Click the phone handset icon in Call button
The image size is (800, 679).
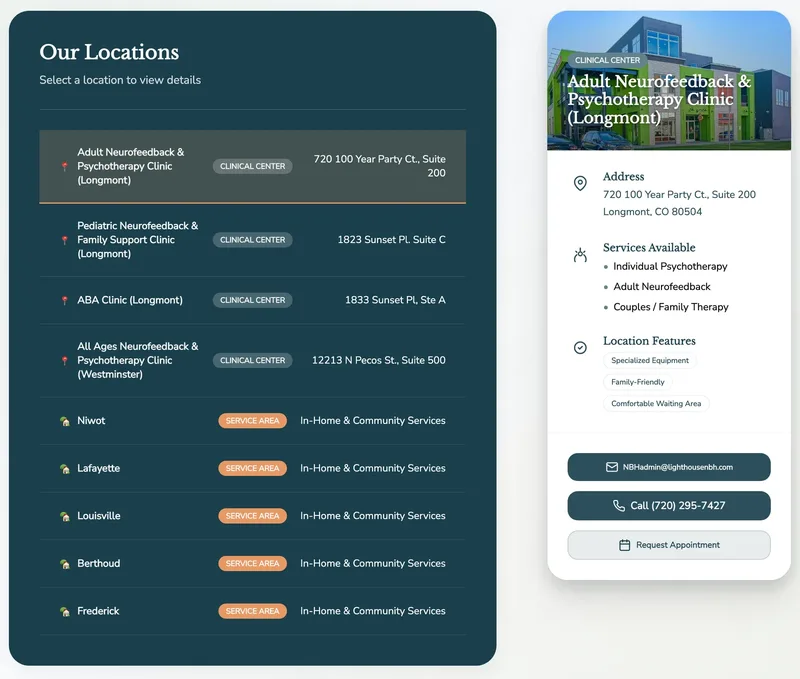pyautogui.click(x=619, y=506)
